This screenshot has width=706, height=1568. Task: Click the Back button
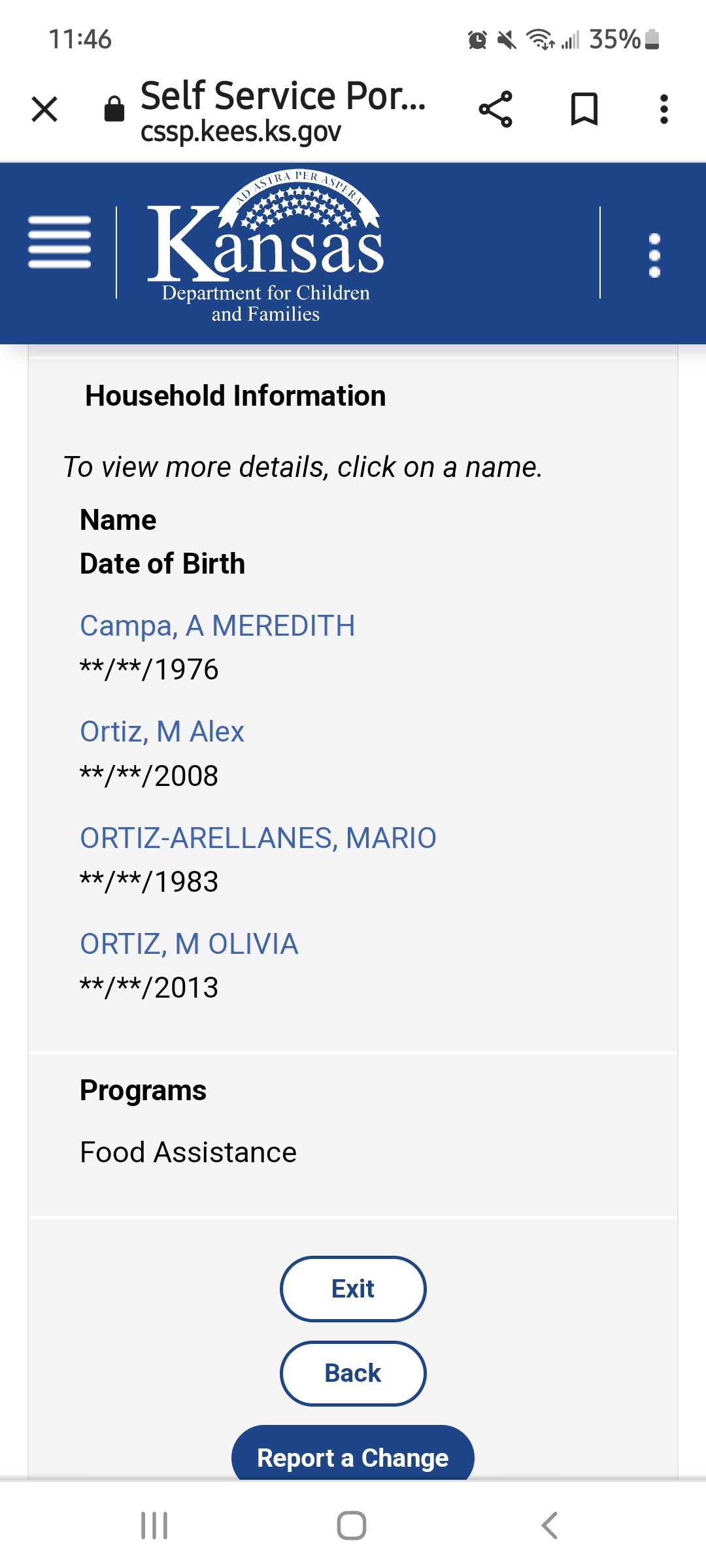353,1373
